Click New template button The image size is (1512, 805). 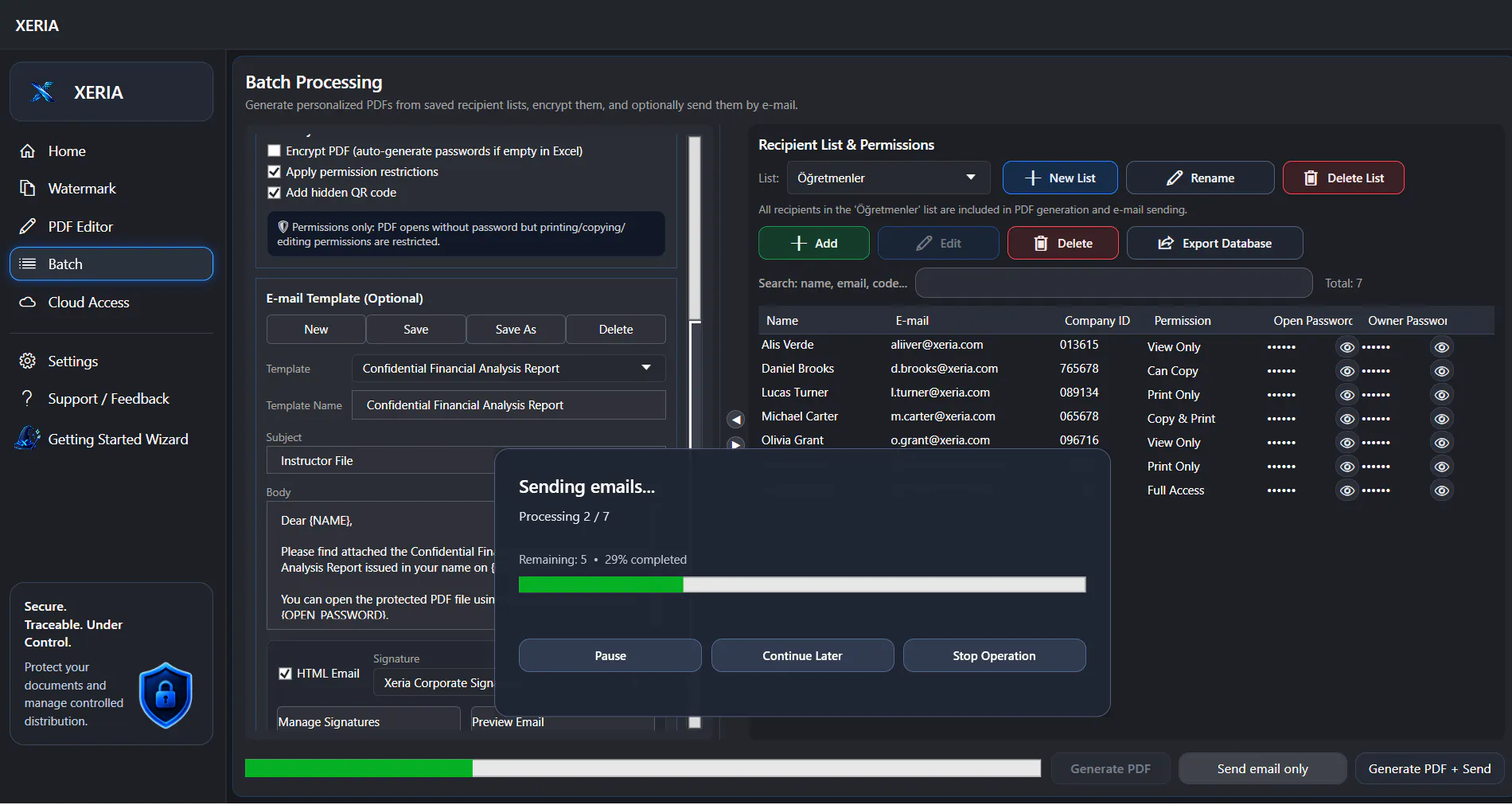[x=316, y=330]
